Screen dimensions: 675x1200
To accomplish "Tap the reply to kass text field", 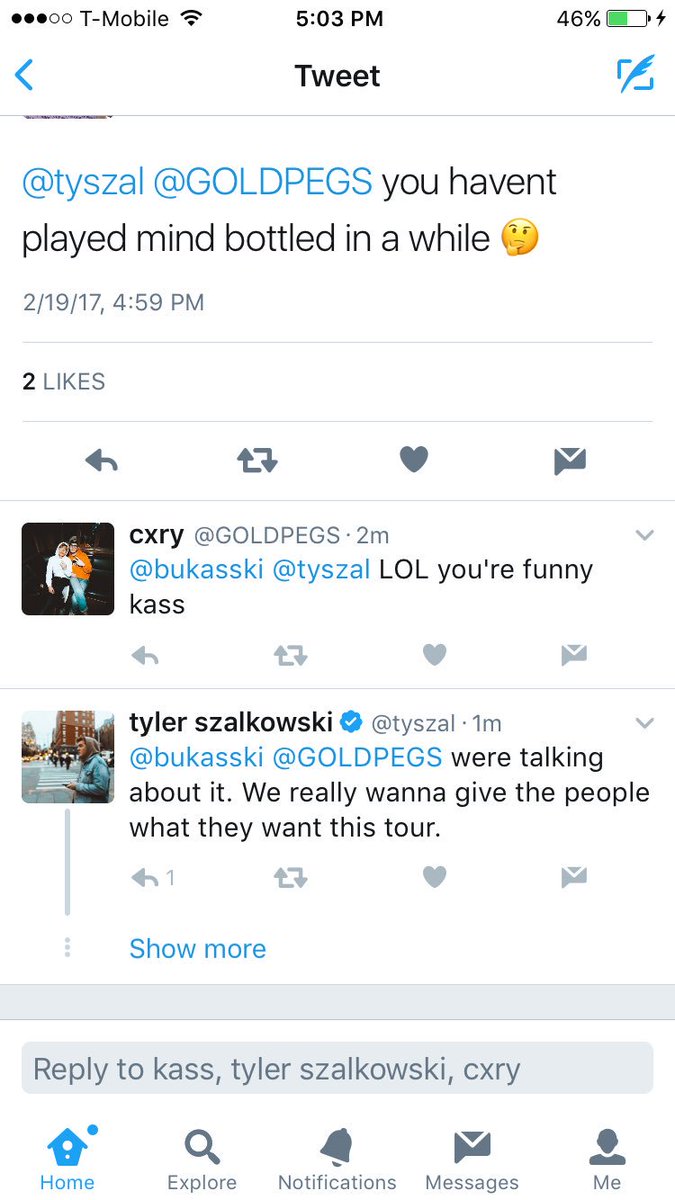I will [x=337, y=1068].
